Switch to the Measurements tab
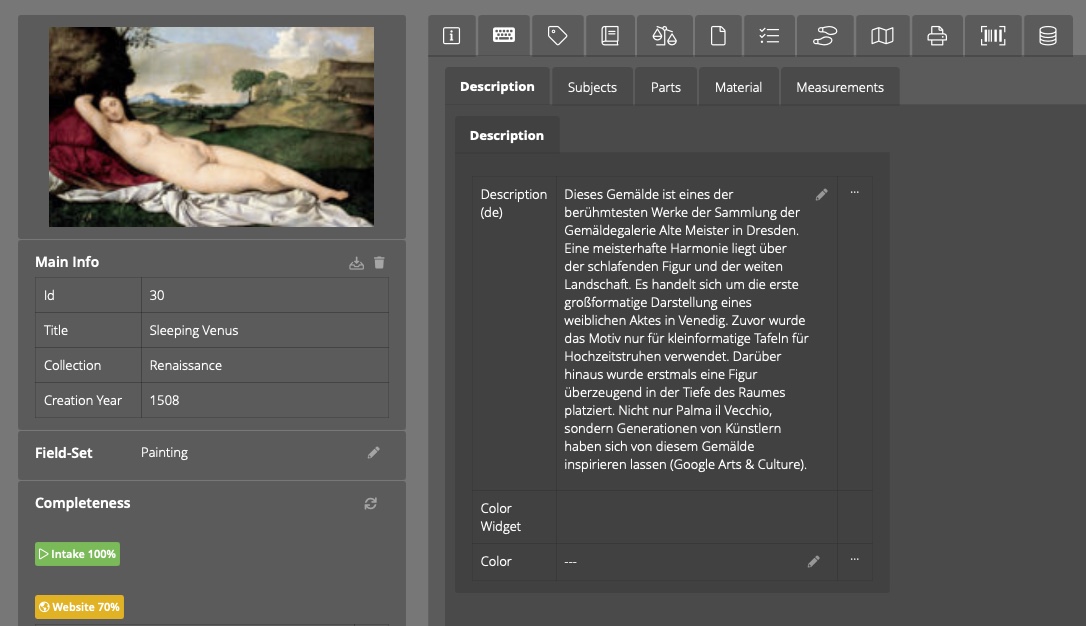This screenshot has width=1086, height=626. [x=839, y=87]
